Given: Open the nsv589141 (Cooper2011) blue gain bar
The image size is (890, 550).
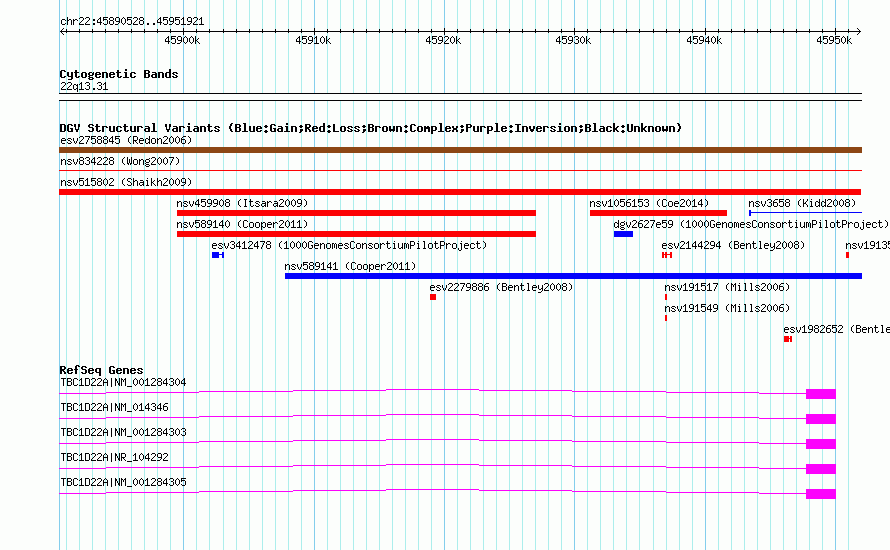Looking at the screenshot, I should point(573,276).
